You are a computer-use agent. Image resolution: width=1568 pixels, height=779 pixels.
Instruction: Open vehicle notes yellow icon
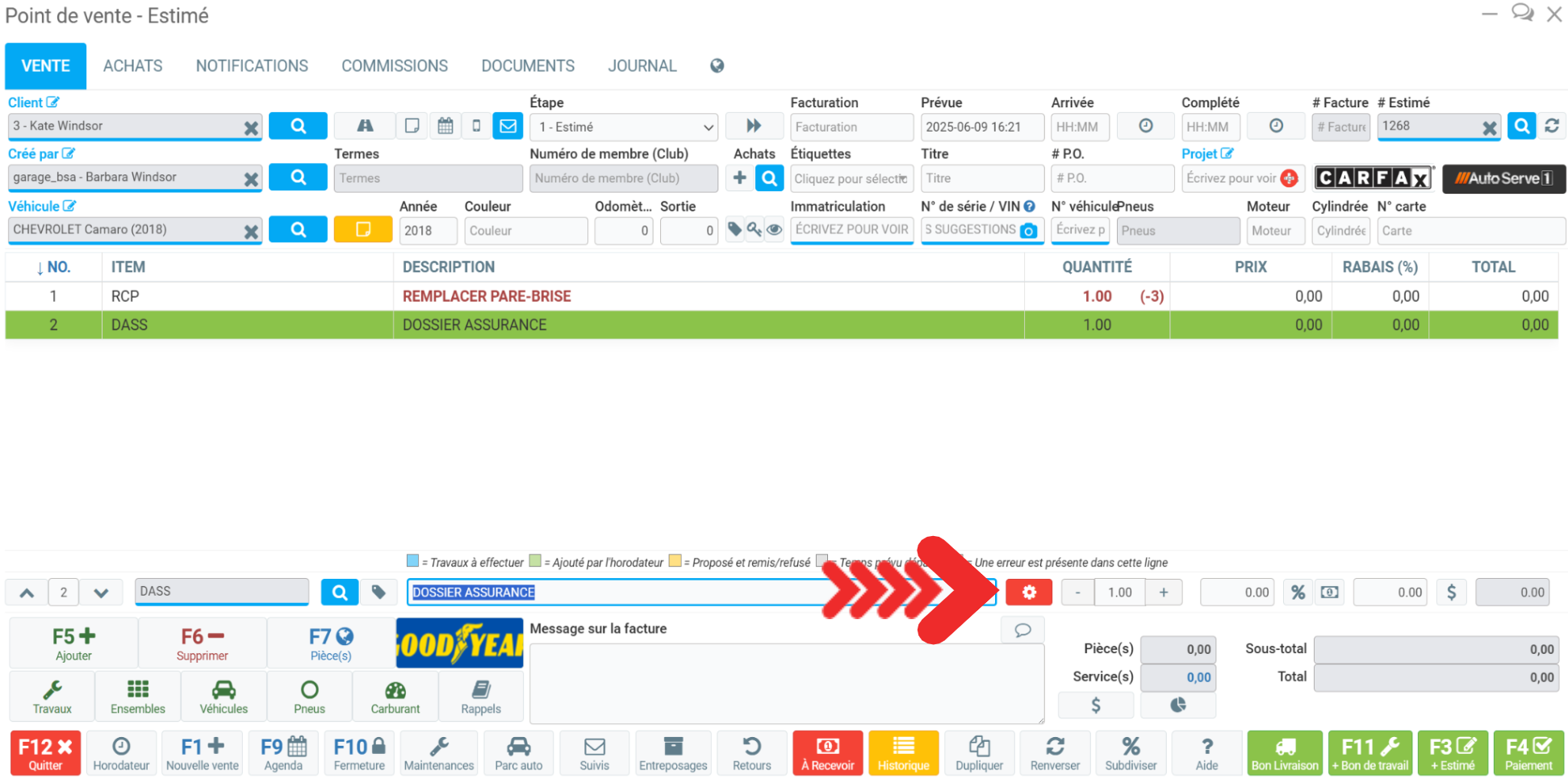[363, 230]
